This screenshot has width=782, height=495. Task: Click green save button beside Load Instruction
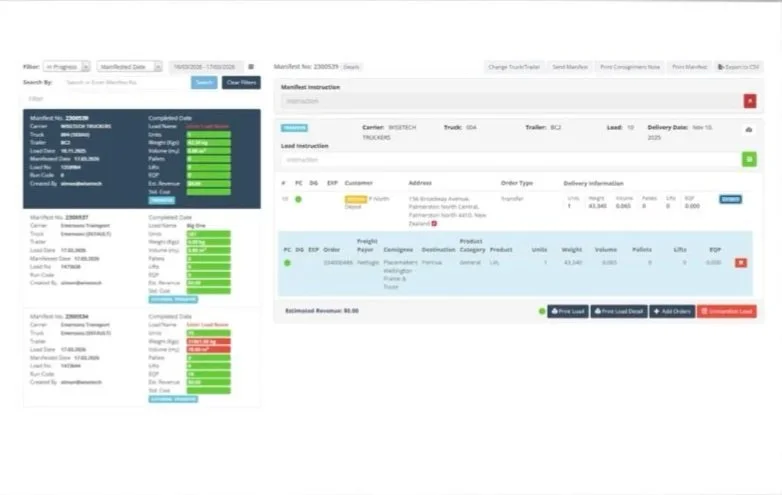coord(749,160)
